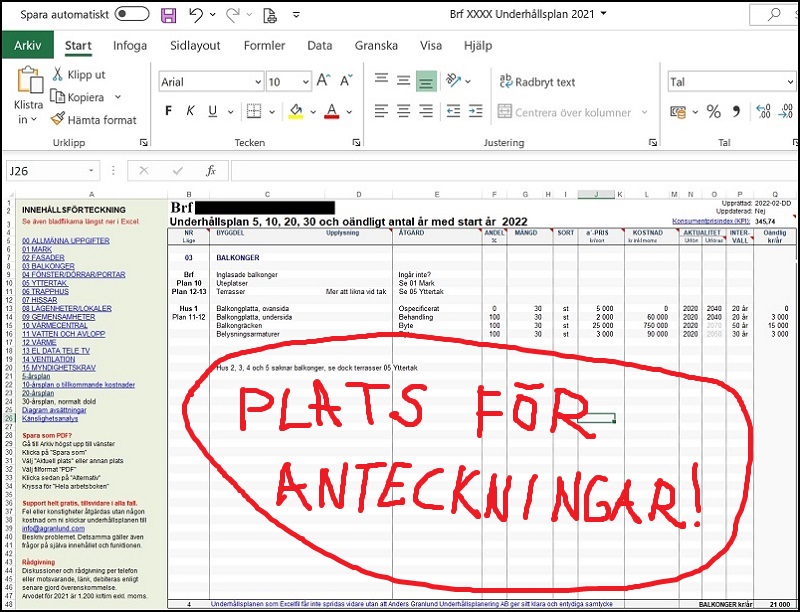The width and height of the screenshot is (800, 612).
Task: Align text to vertical middle
Action: [404, 81]
